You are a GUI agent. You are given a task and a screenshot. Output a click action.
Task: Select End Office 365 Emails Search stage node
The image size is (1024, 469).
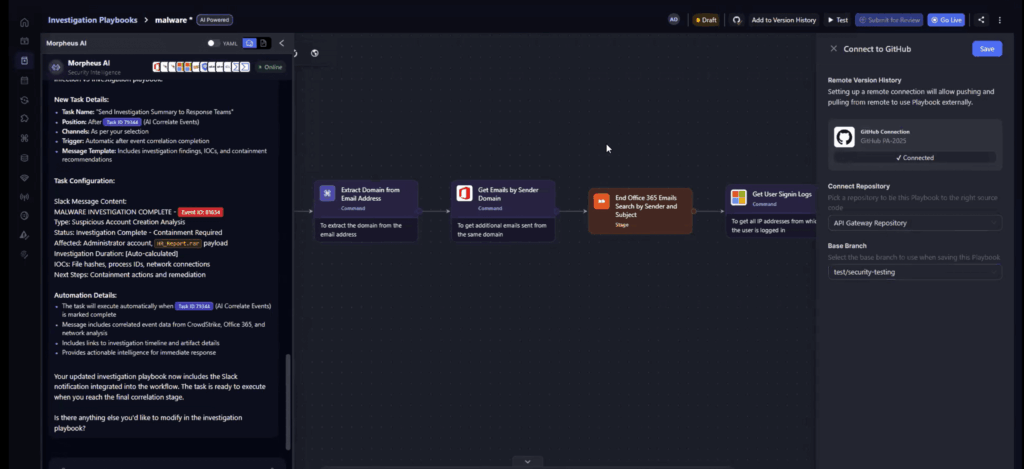[640, 211]
